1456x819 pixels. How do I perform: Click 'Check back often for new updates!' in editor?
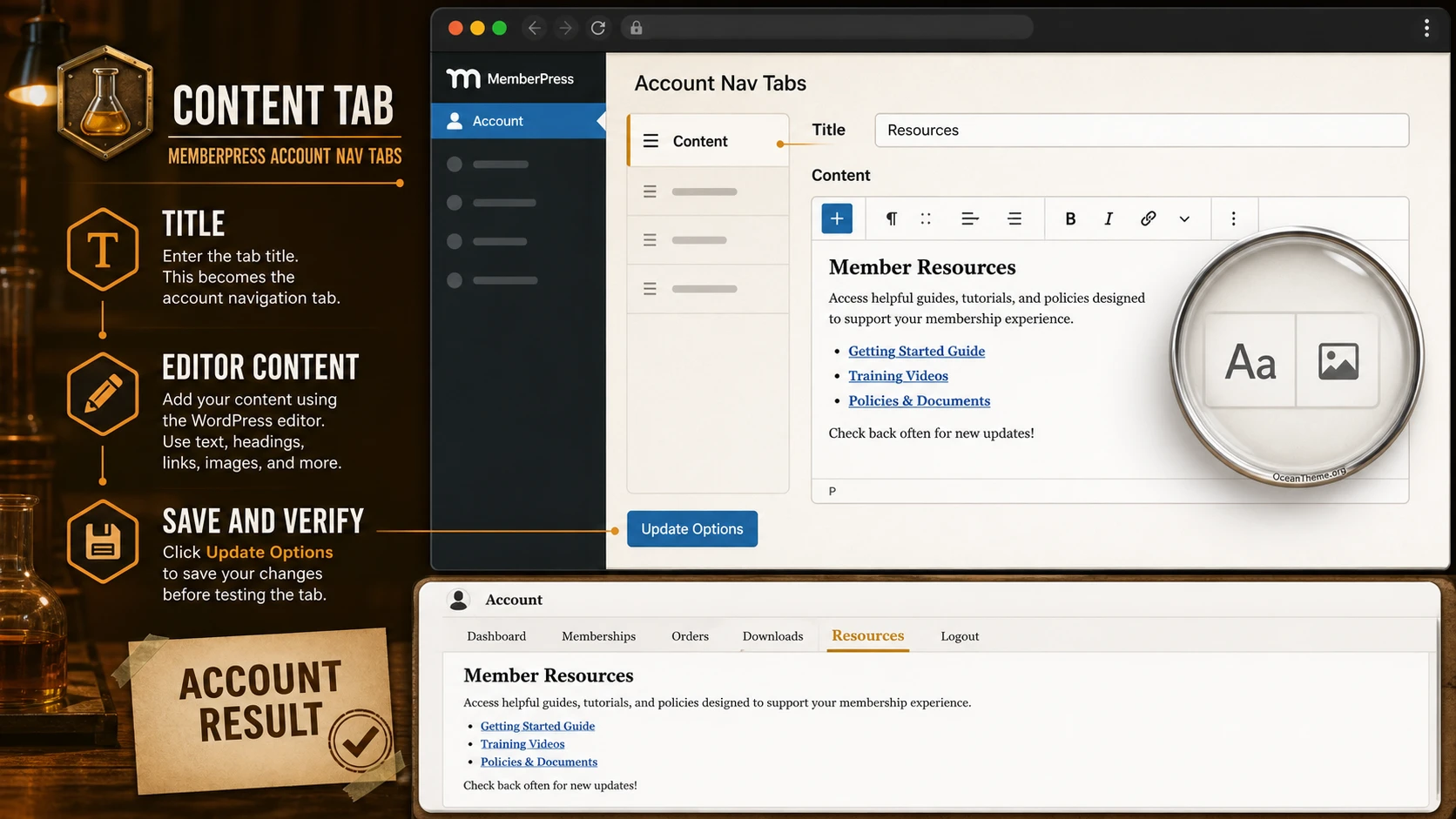(931, 433)
